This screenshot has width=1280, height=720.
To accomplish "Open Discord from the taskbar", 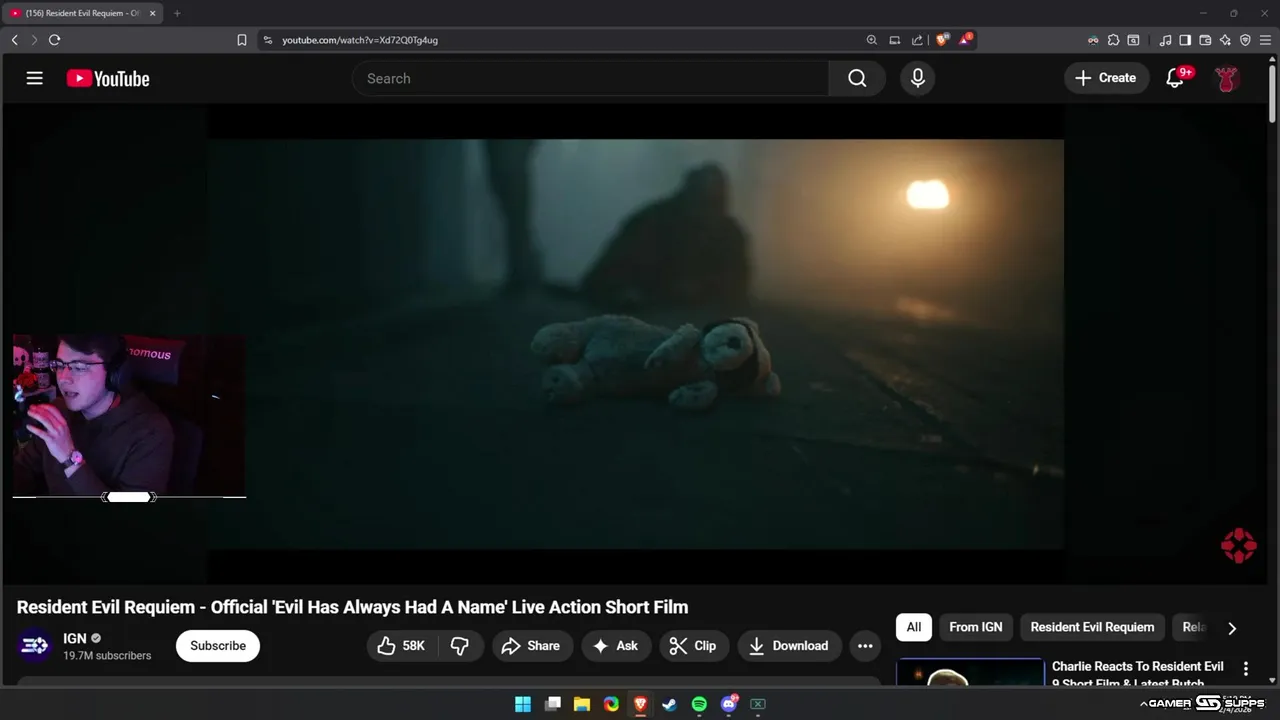I will 729,704.
